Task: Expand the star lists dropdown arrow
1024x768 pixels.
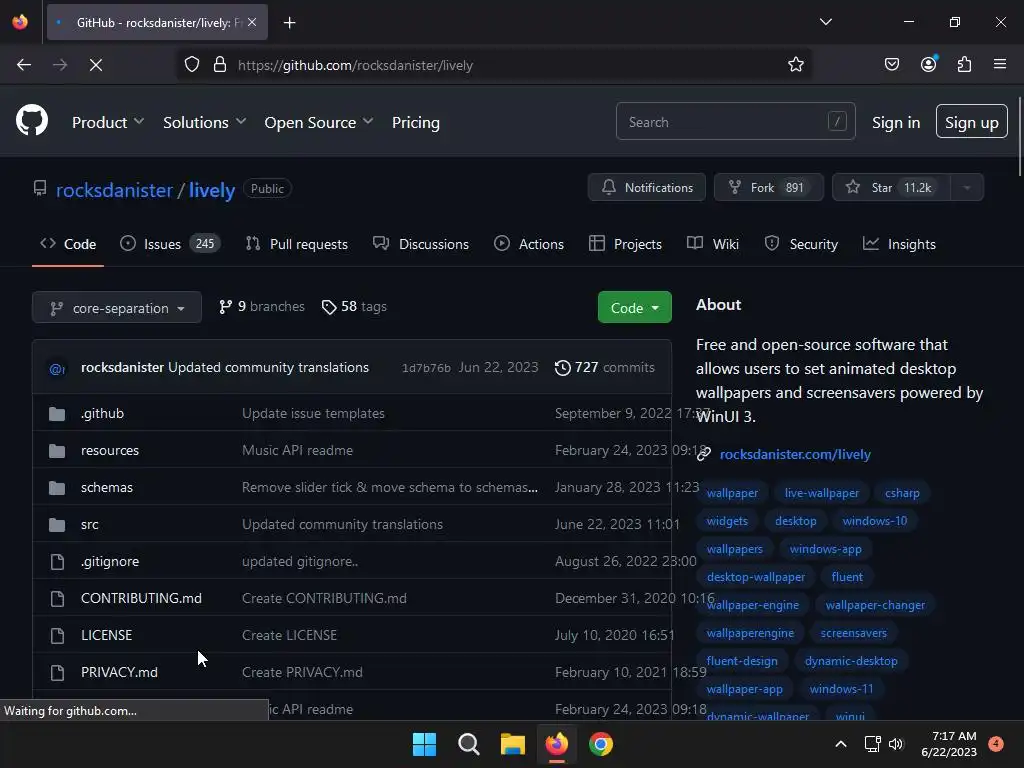Action: [967, 187]
